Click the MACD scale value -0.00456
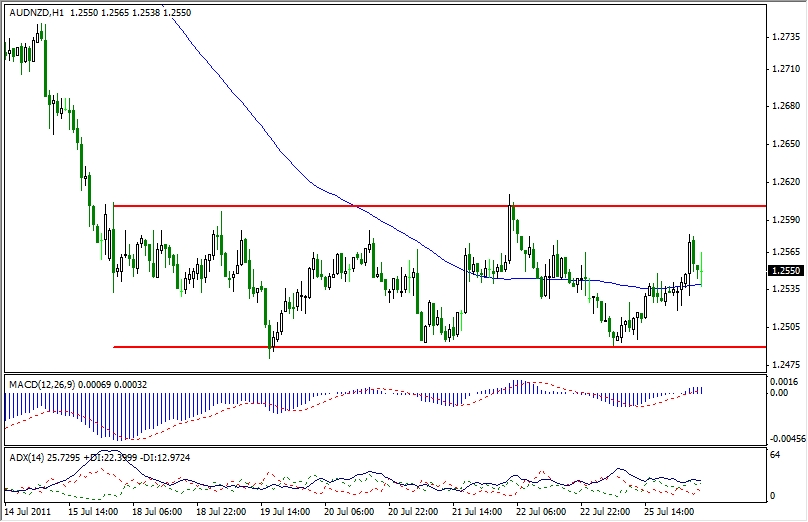The width and height of the screenshot is (808, 522). pos(787,439)
